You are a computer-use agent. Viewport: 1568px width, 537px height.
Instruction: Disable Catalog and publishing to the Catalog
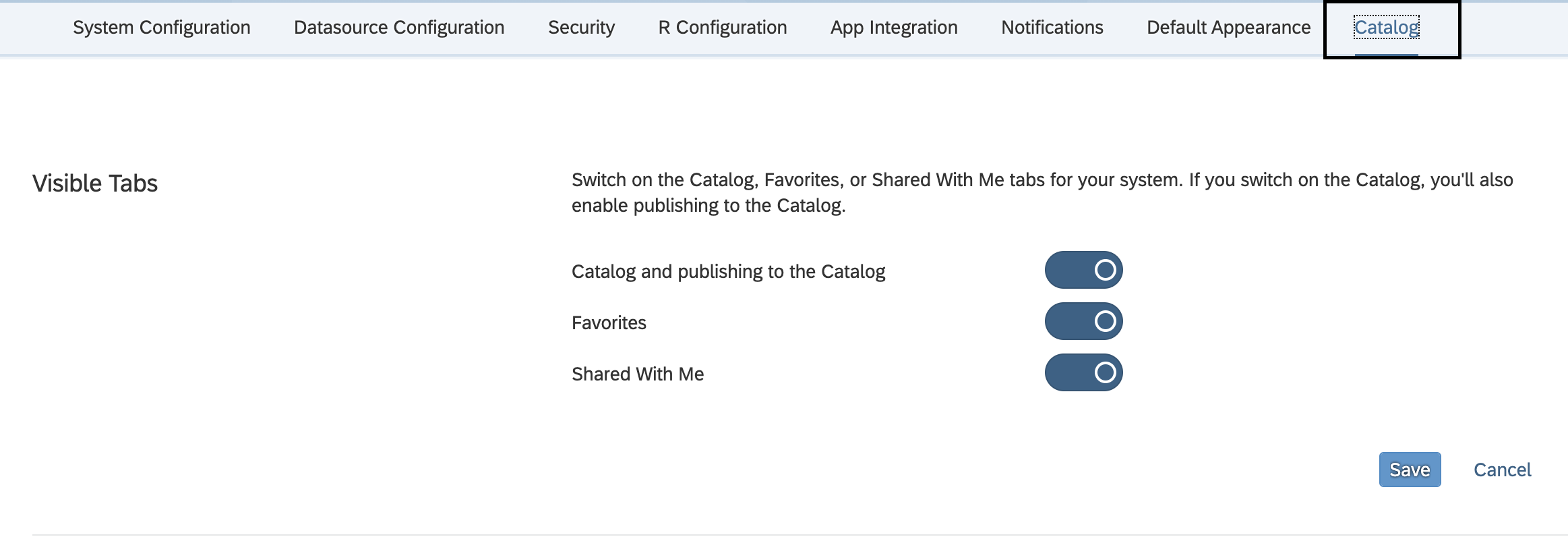1083,270
